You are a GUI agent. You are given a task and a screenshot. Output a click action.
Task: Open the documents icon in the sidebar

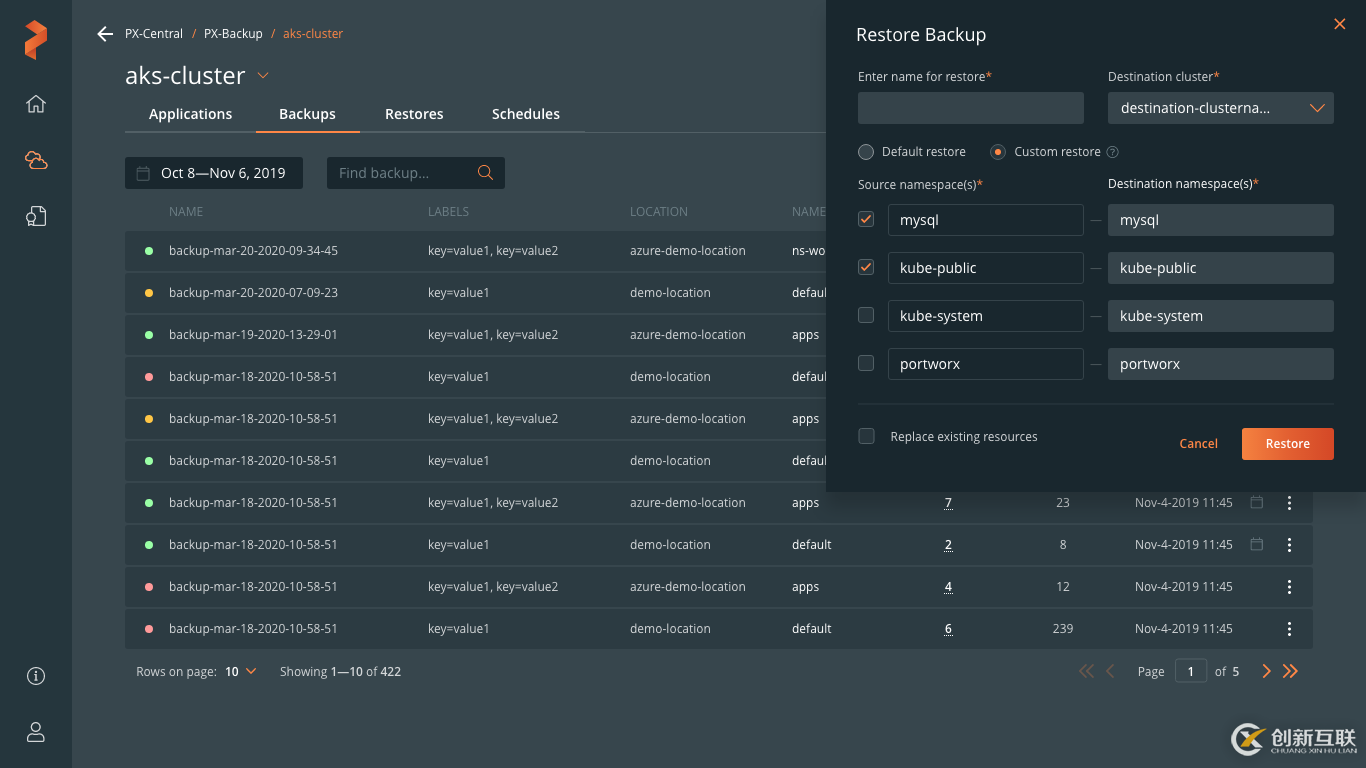click(x=36, y=216)
